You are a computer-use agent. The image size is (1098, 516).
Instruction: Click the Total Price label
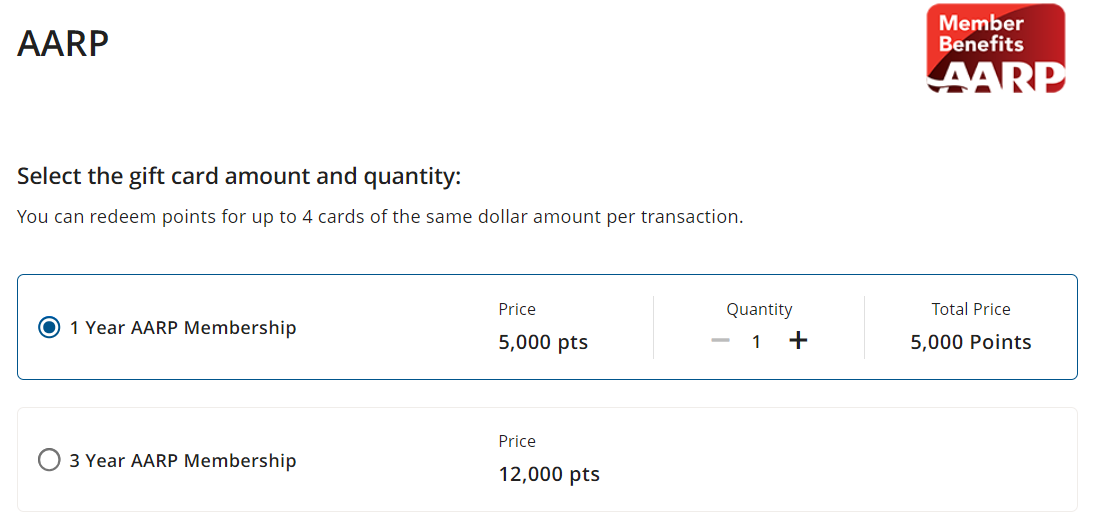click(x=970, y=309)
